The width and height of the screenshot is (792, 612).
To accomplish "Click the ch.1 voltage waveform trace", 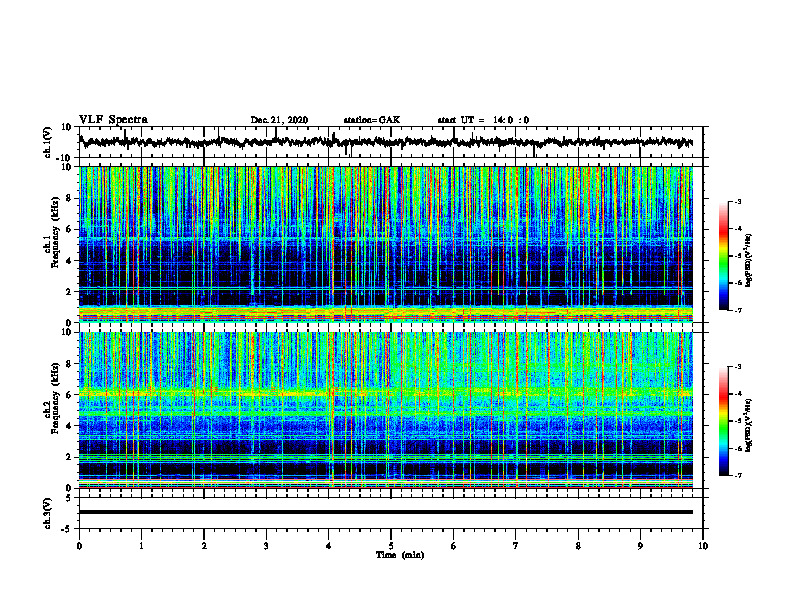I will (386, 142).
